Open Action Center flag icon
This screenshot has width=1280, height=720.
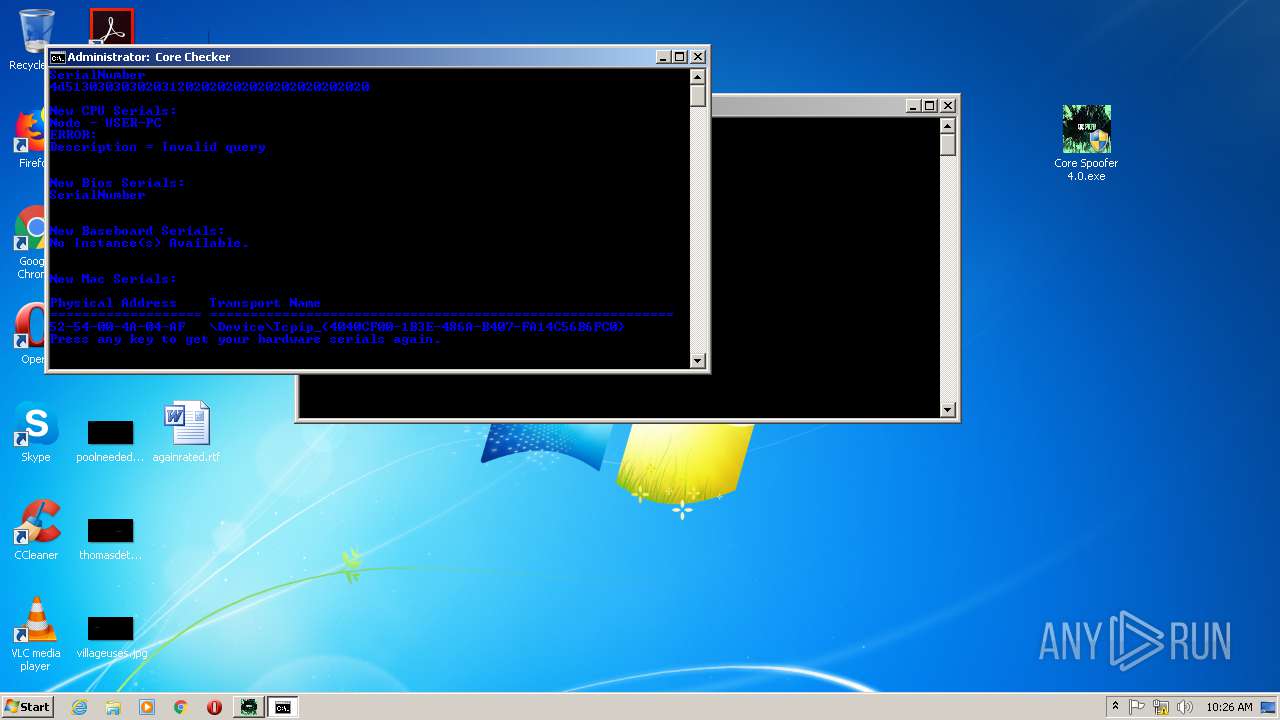[x=1137, y=707]
